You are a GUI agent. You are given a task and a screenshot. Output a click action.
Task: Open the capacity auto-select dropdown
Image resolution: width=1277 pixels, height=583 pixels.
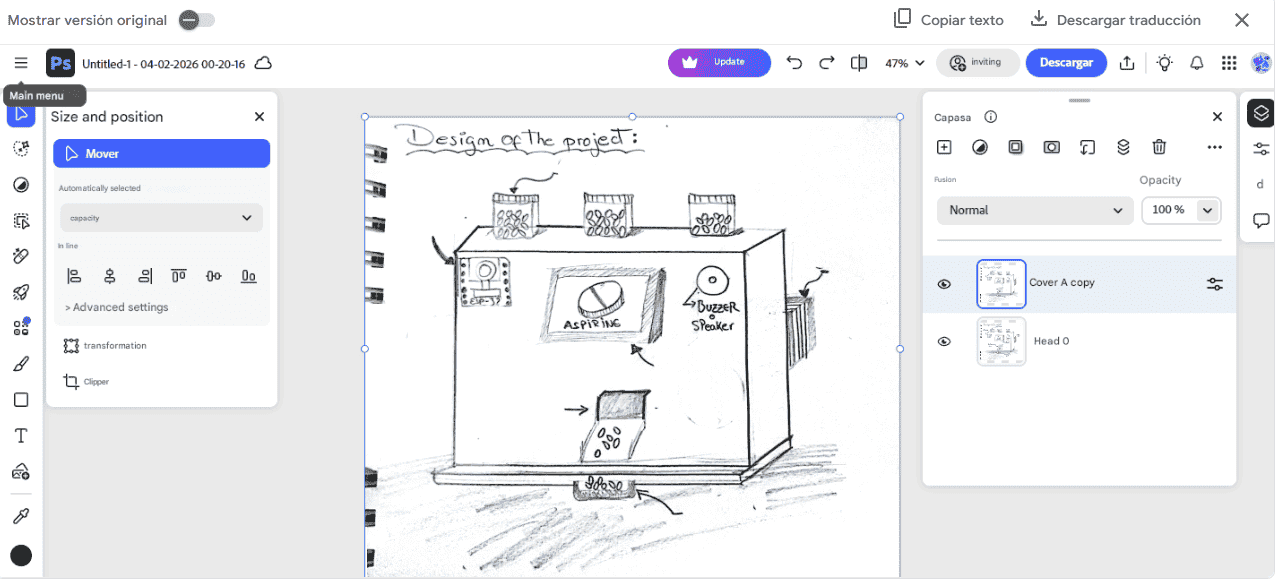point(161,218)
